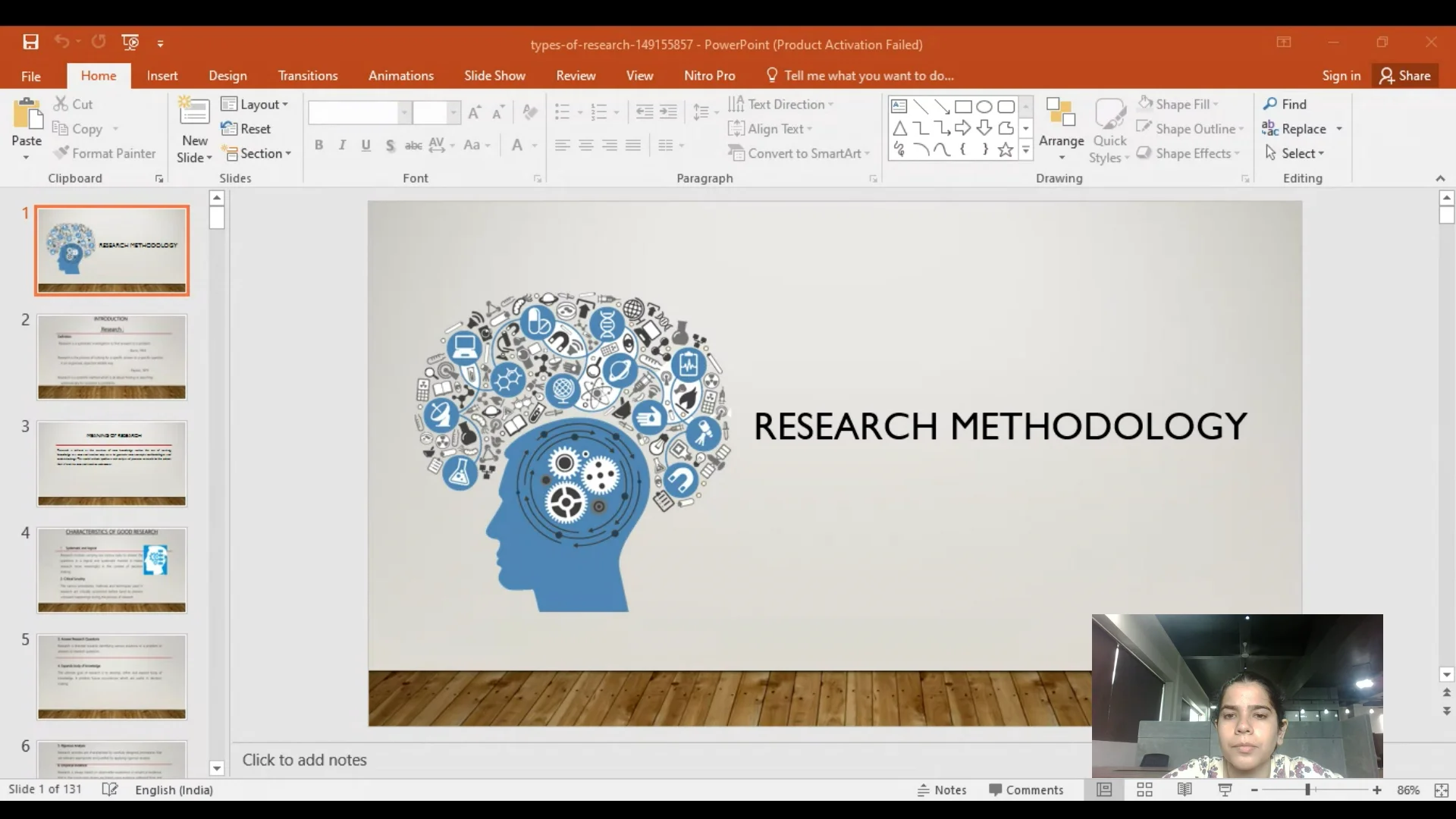
Task: Switch to Slide Sorter view icon
Action: click(x=1144, y=790)
